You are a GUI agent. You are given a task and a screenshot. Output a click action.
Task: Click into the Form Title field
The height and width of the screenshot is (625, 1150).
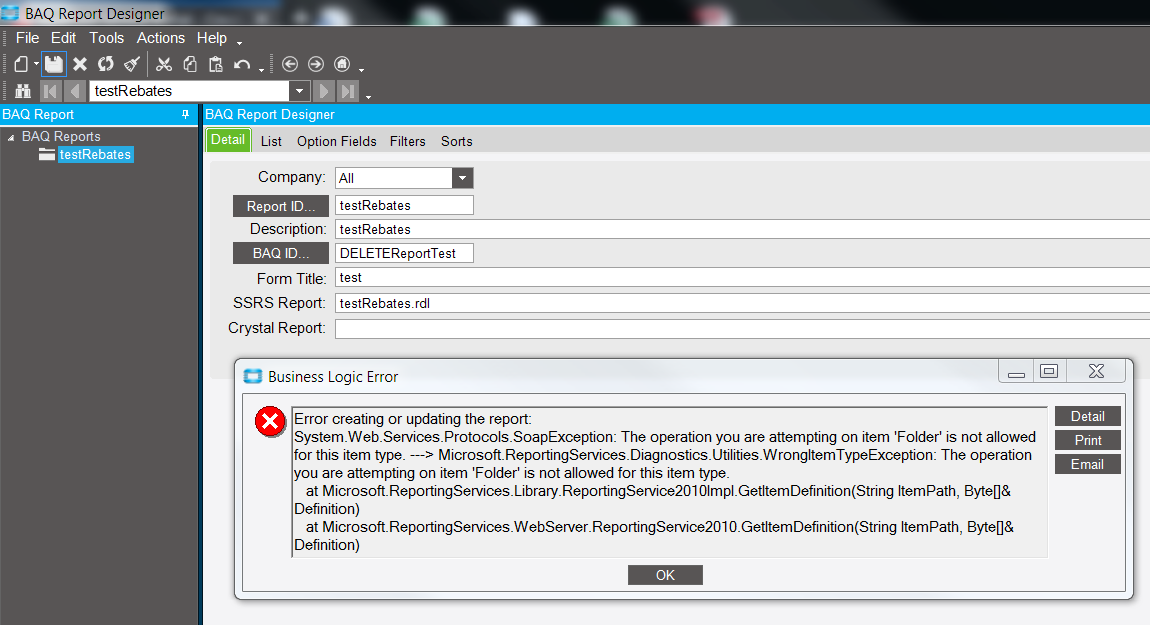742,277
